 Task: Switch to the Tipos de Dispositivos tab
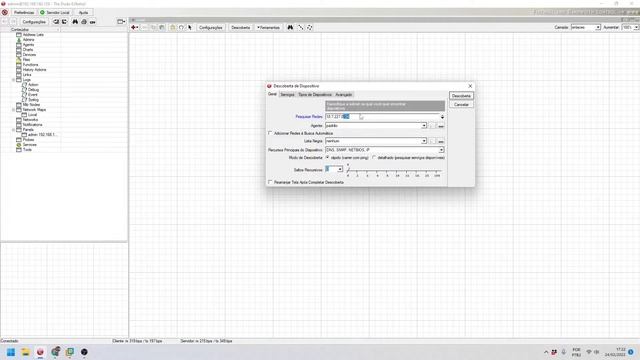(x=315, y=94)
